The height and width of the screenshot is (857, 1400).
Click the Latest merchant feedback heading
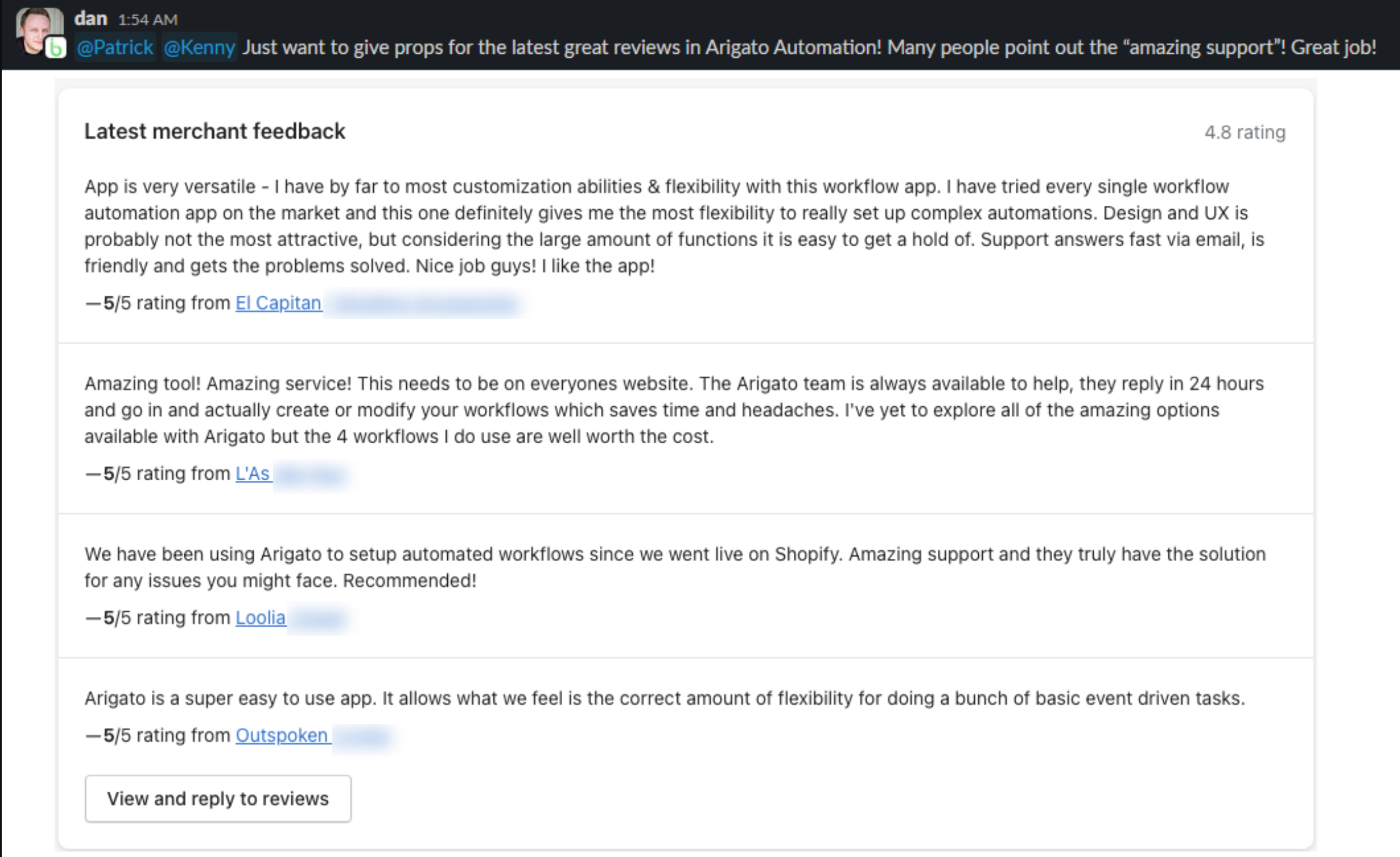[215, 131]
